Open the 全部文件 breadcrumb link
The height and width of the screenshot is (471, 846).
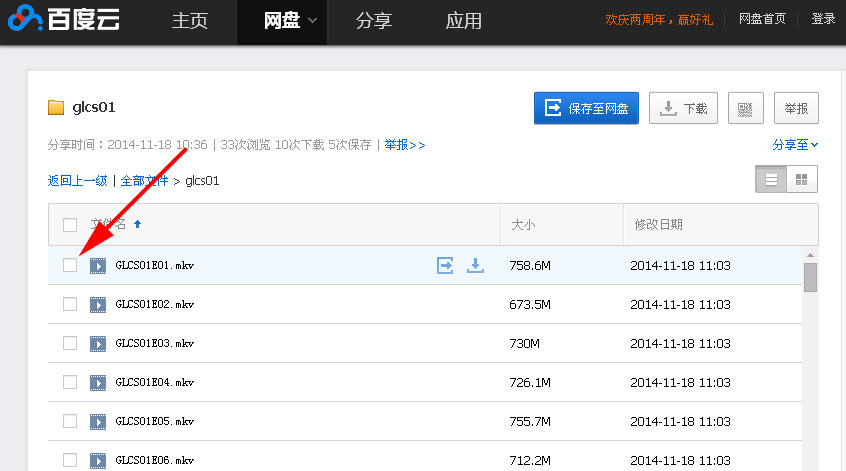[x=144, y=181]
